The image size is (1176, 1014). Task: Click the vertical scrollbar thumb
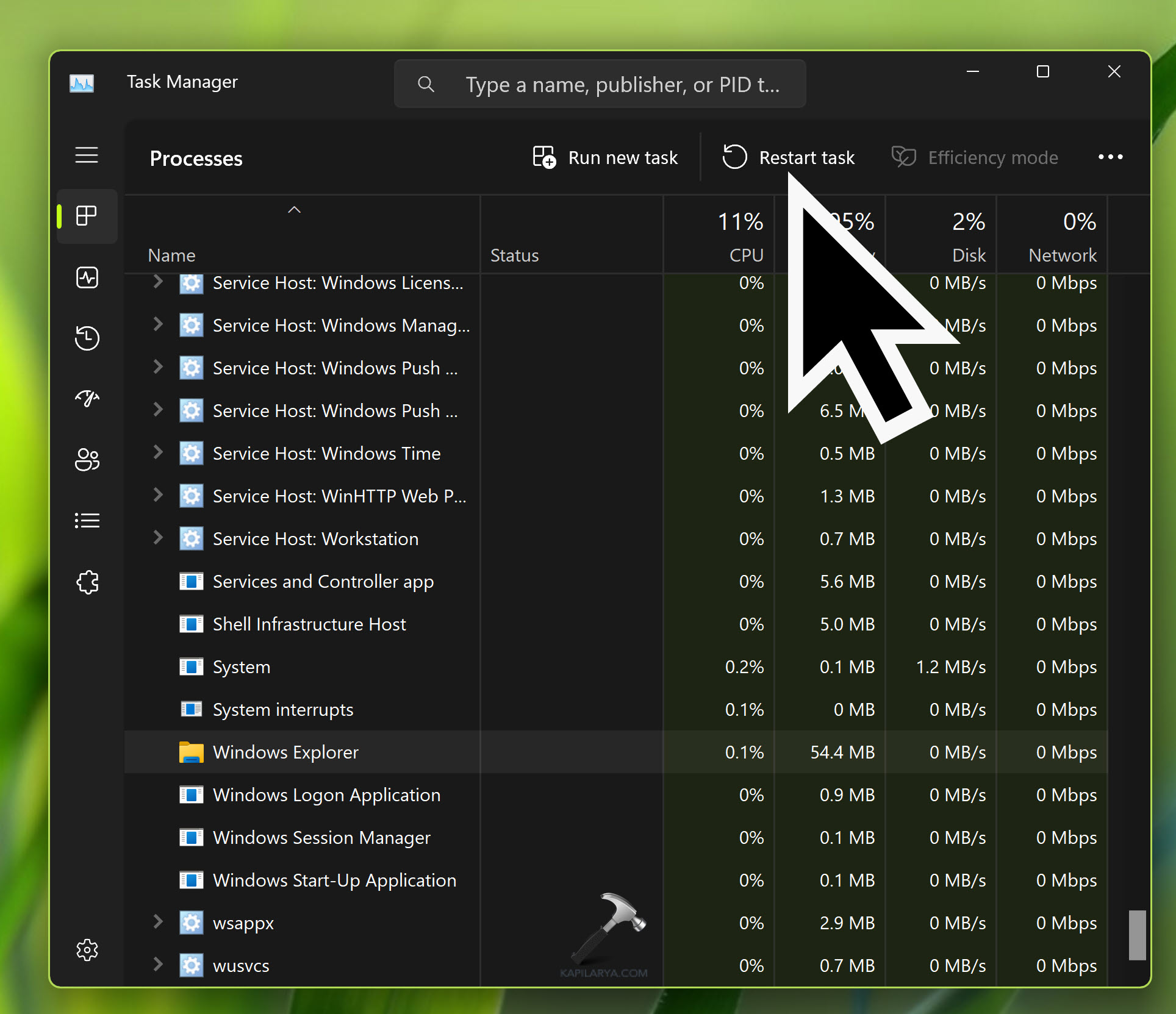pyautogui.click(x=1137, y=935)
